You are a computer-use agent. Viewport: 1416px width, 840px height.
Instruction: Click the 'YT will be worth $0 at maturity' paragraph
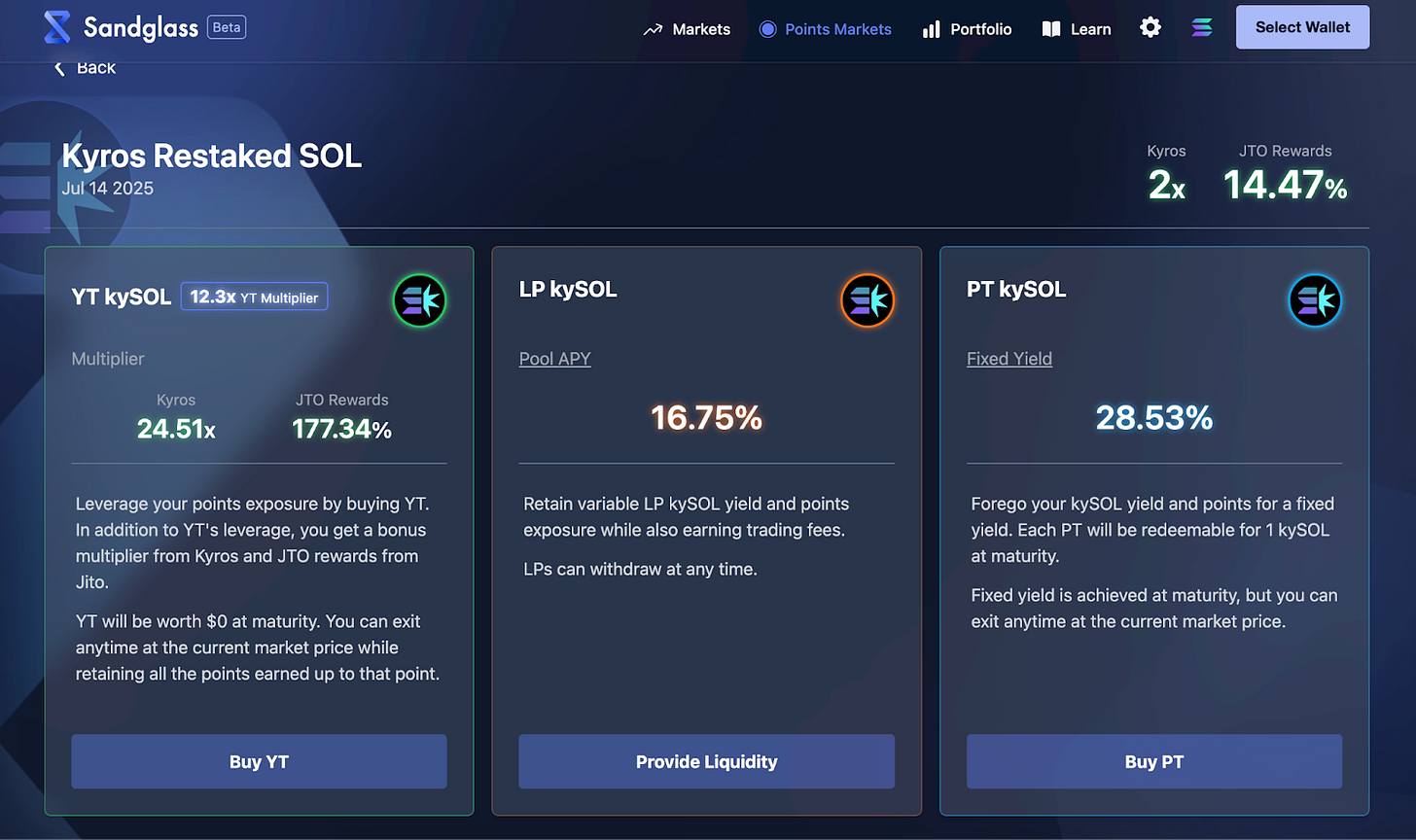(259, 647)
